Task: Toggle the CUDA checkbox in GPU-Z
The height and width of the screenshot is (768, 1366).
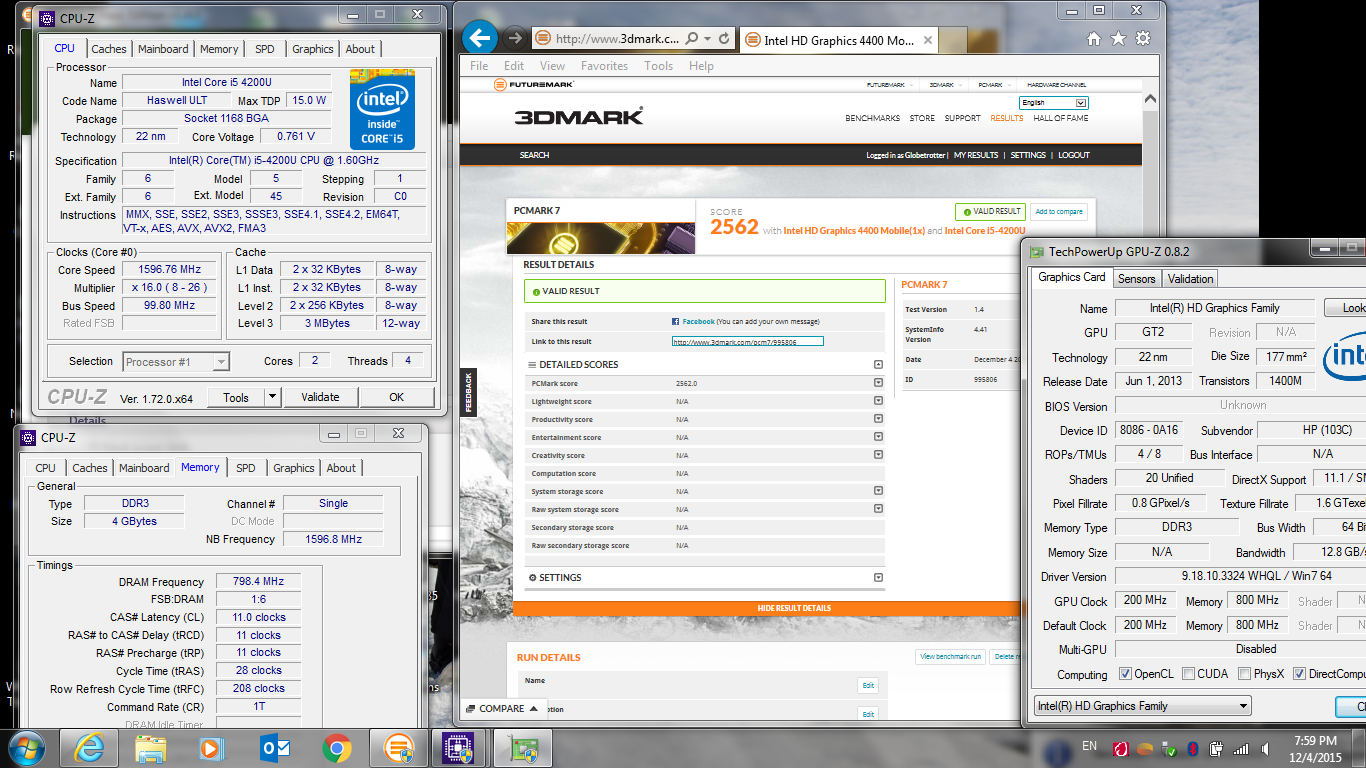Action: 1188,674
